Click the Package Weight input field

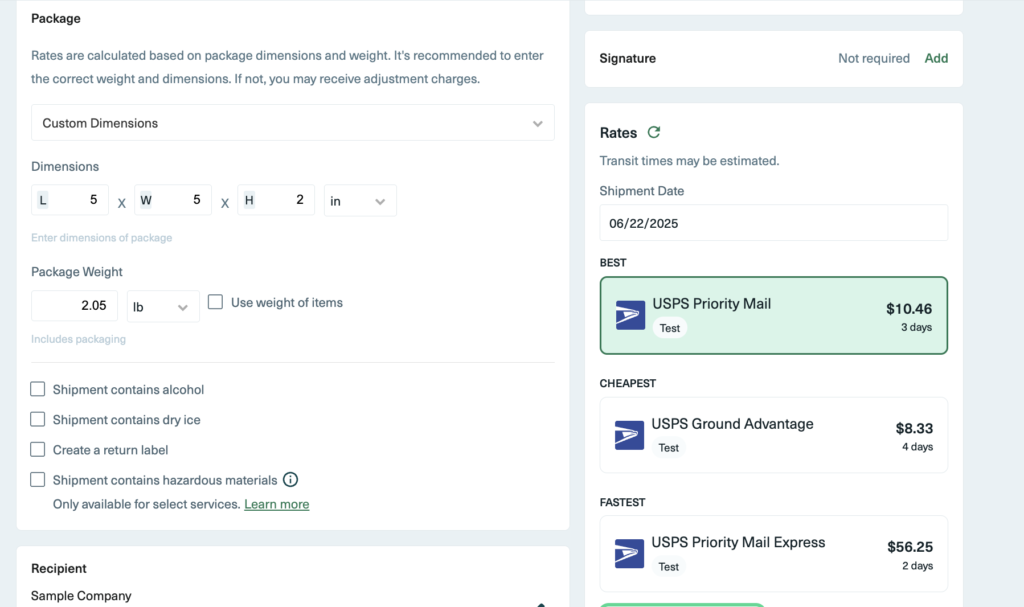pos(74,306)
